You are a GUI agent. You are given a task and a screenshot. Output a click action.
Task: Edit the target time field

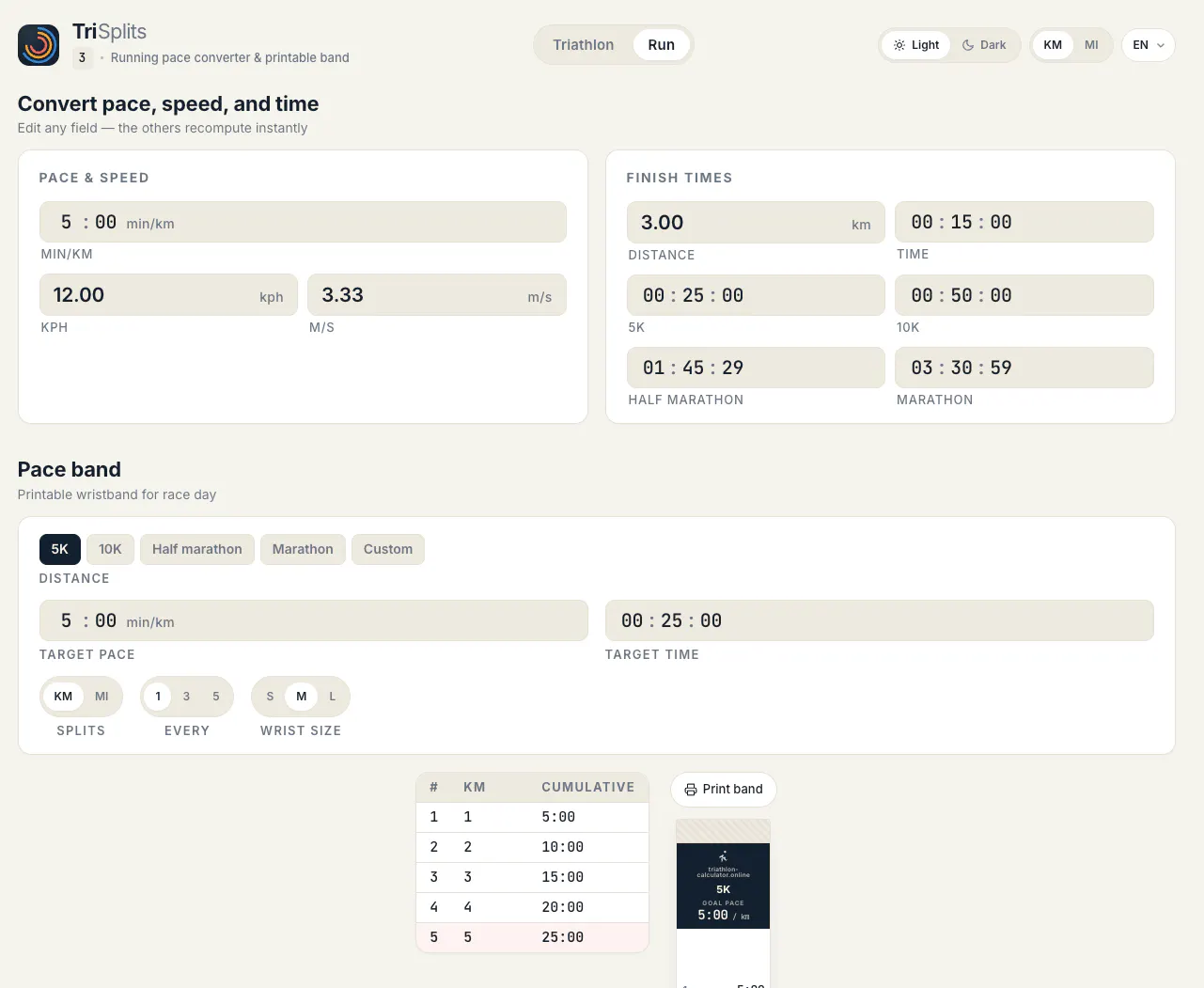pyautogui.click(x=880, y=620)
